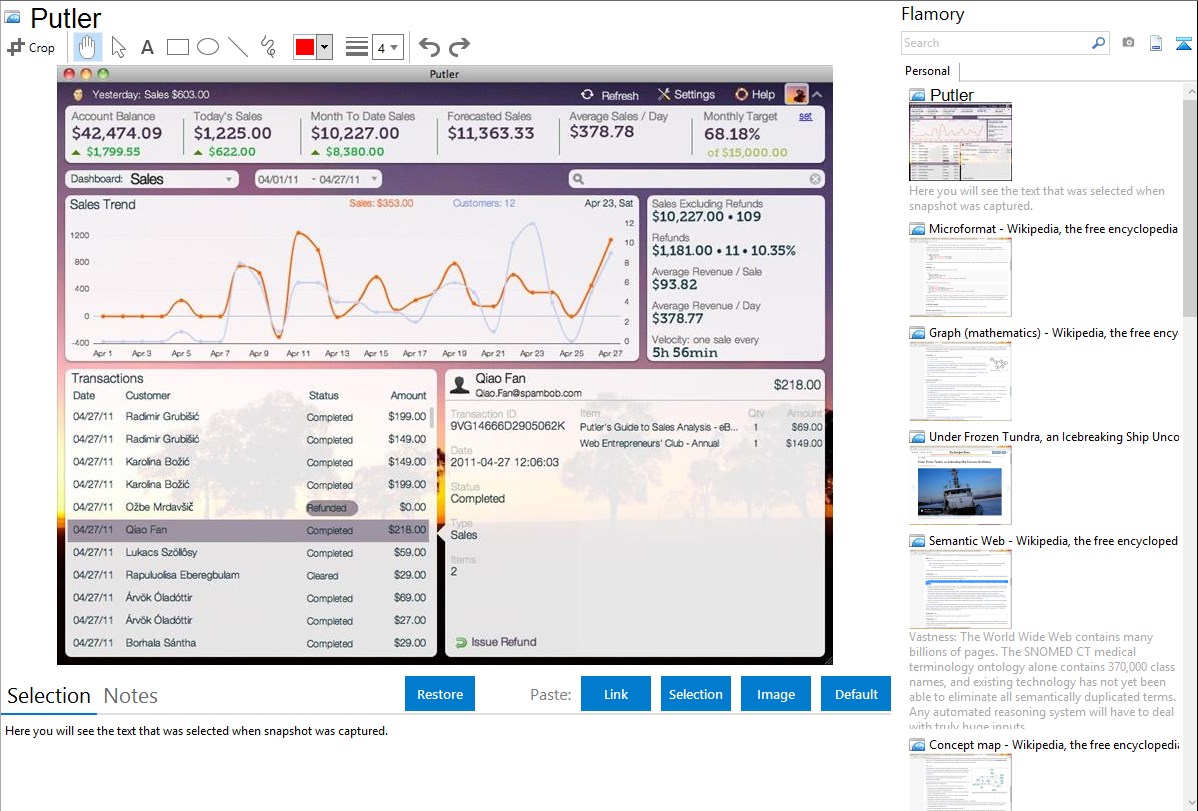This screenshot has height=811, width=1198.
Task: Click the Default paste button
Action: [856, 694]
